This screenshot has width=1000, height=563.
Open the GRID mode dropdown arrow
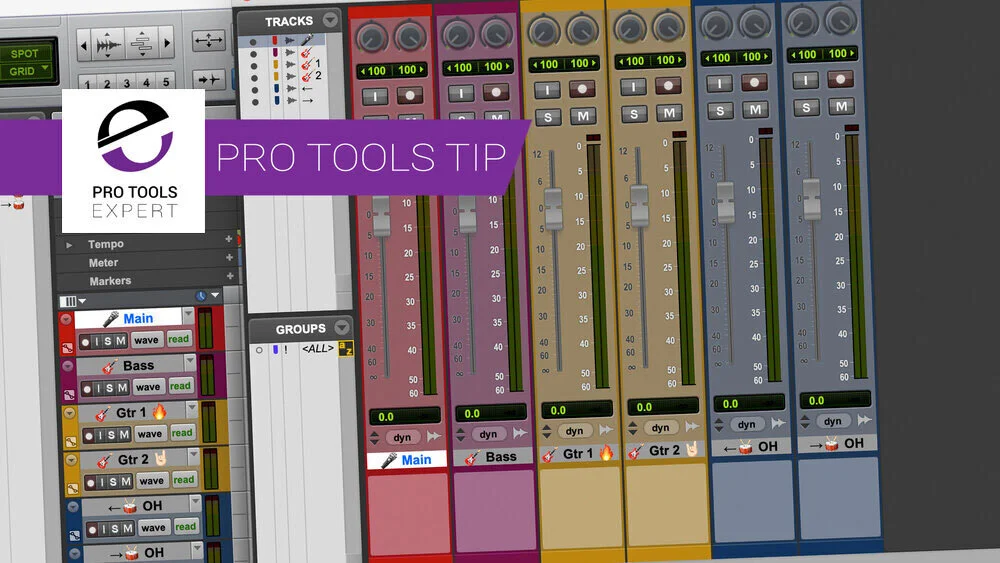[45, 68]
